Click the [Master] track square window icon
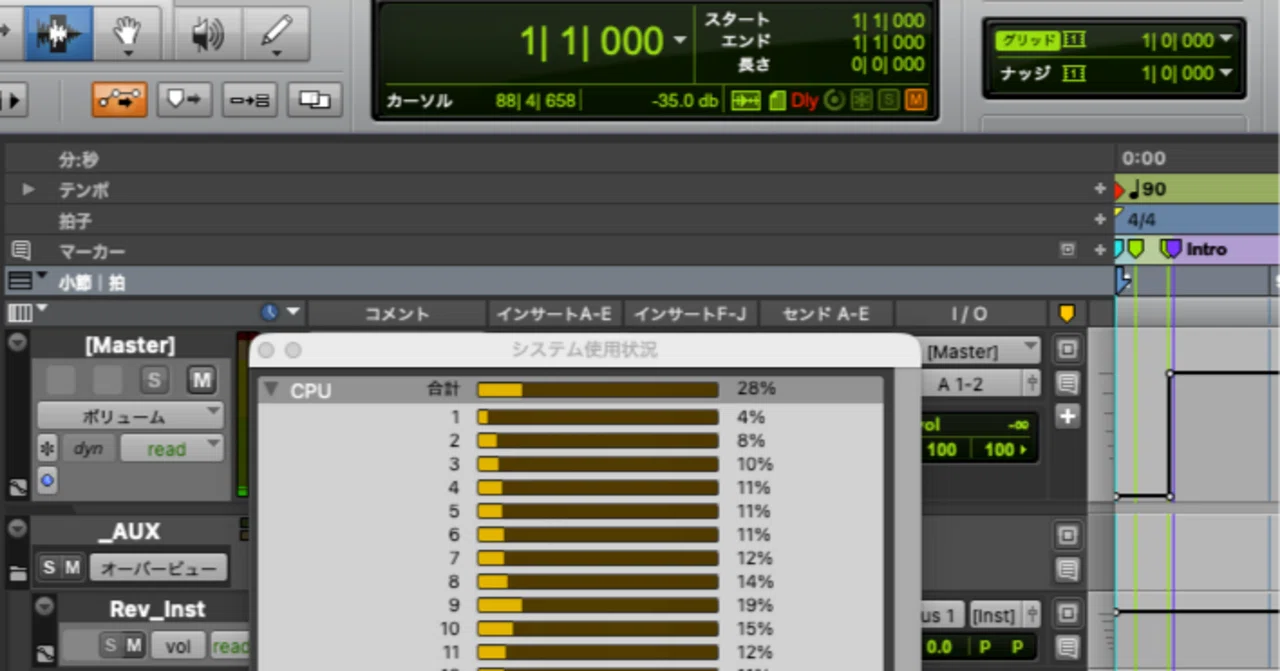 tap(1067, 350)
